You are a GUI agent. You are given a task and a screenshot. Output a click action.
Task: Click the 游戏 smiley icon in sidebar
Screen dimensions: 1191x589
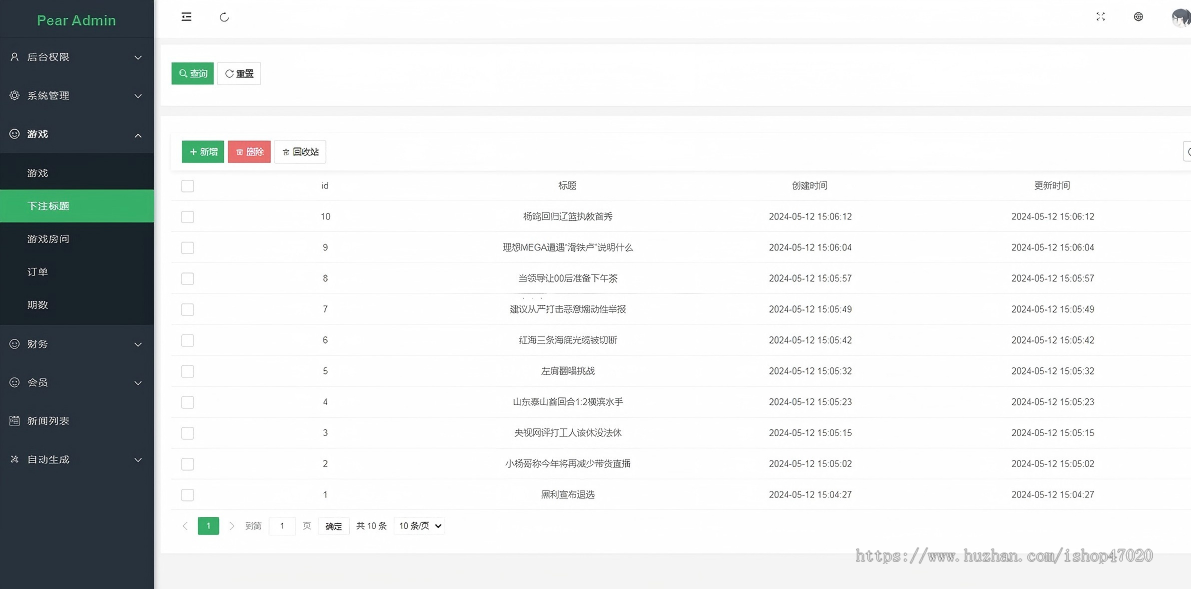click(x=14, y=134)
